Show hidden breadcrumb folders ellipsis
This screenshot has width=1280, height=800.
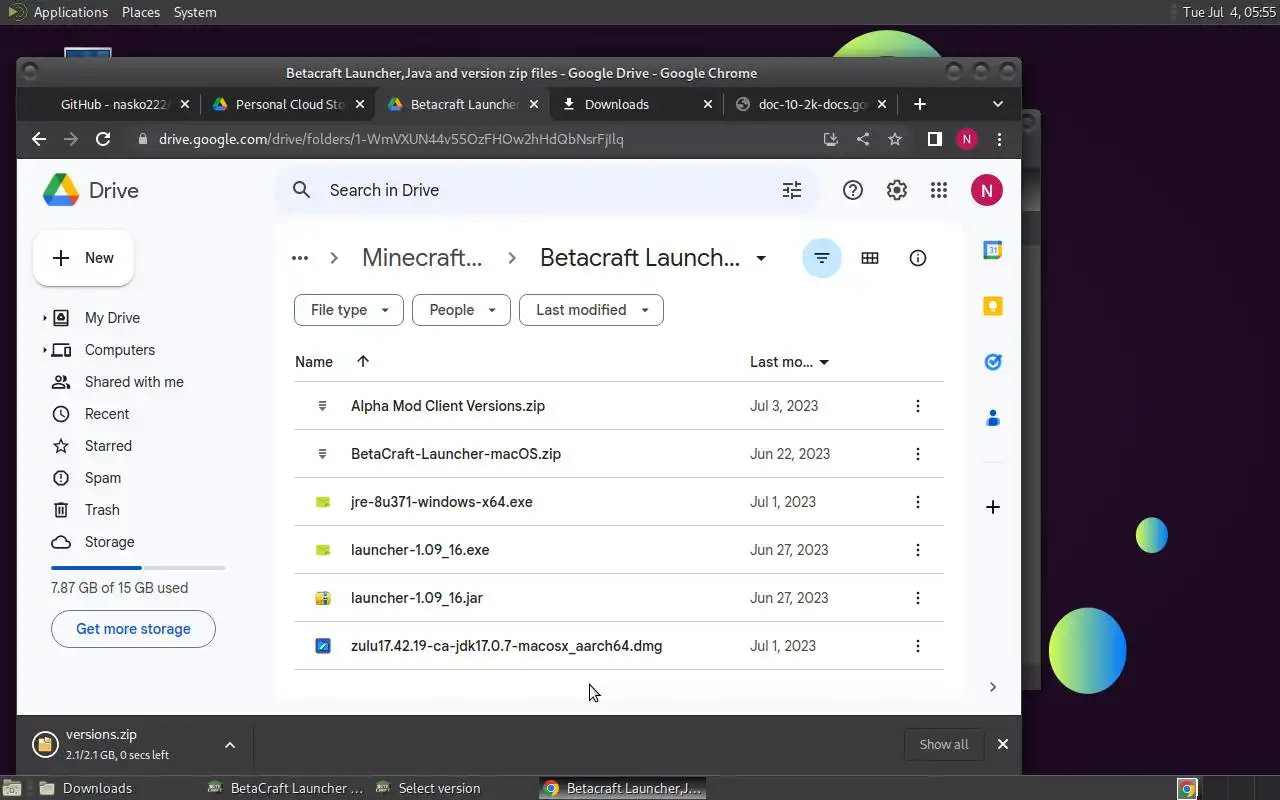(x=300, y=258)
